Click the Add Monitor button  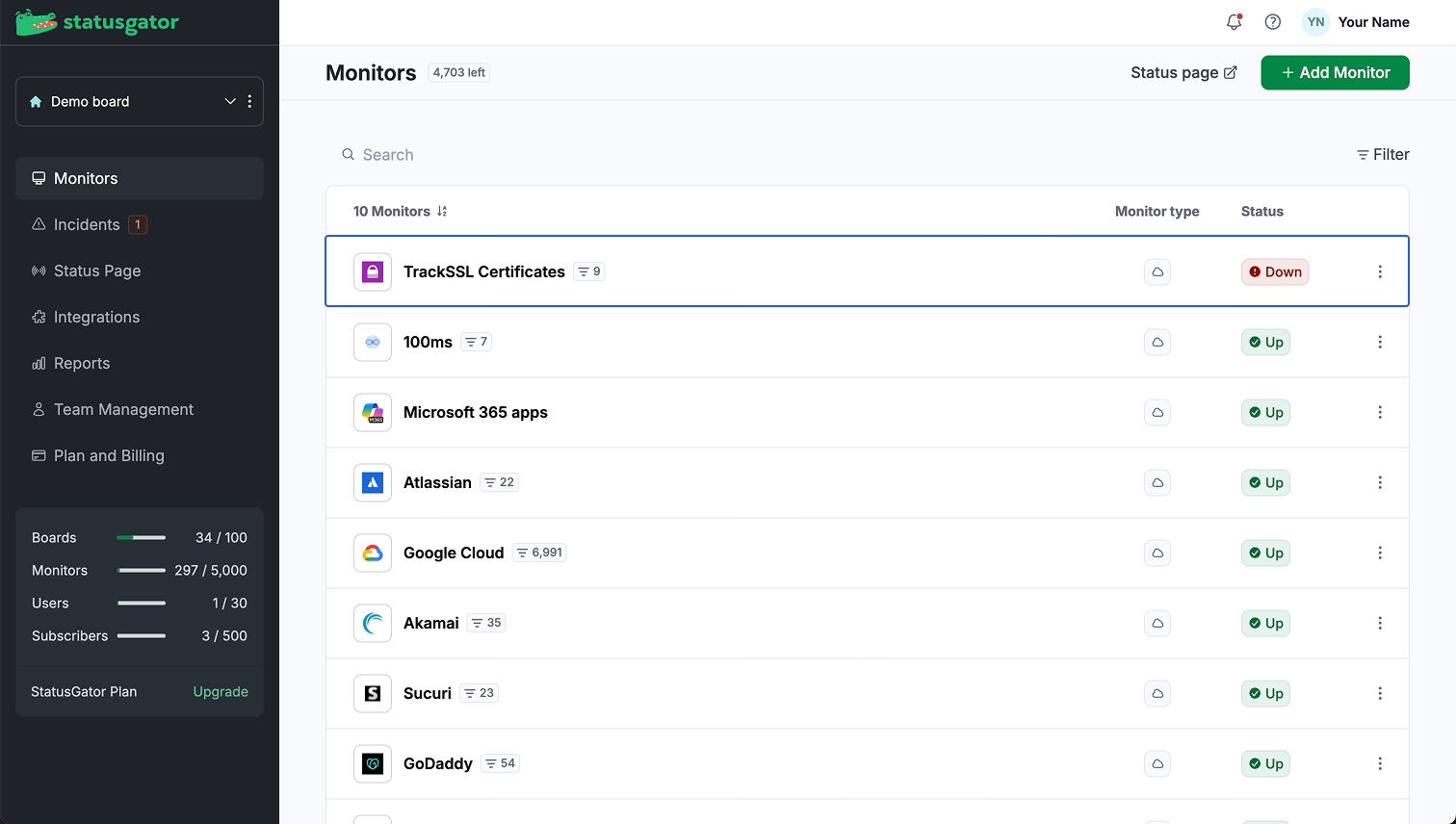1335,72
